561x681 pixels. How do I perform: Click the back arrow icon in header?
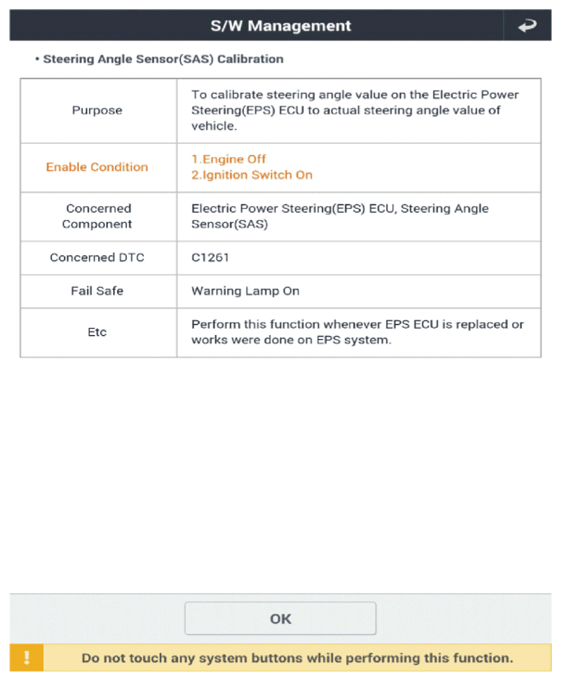tap(527, 26)
